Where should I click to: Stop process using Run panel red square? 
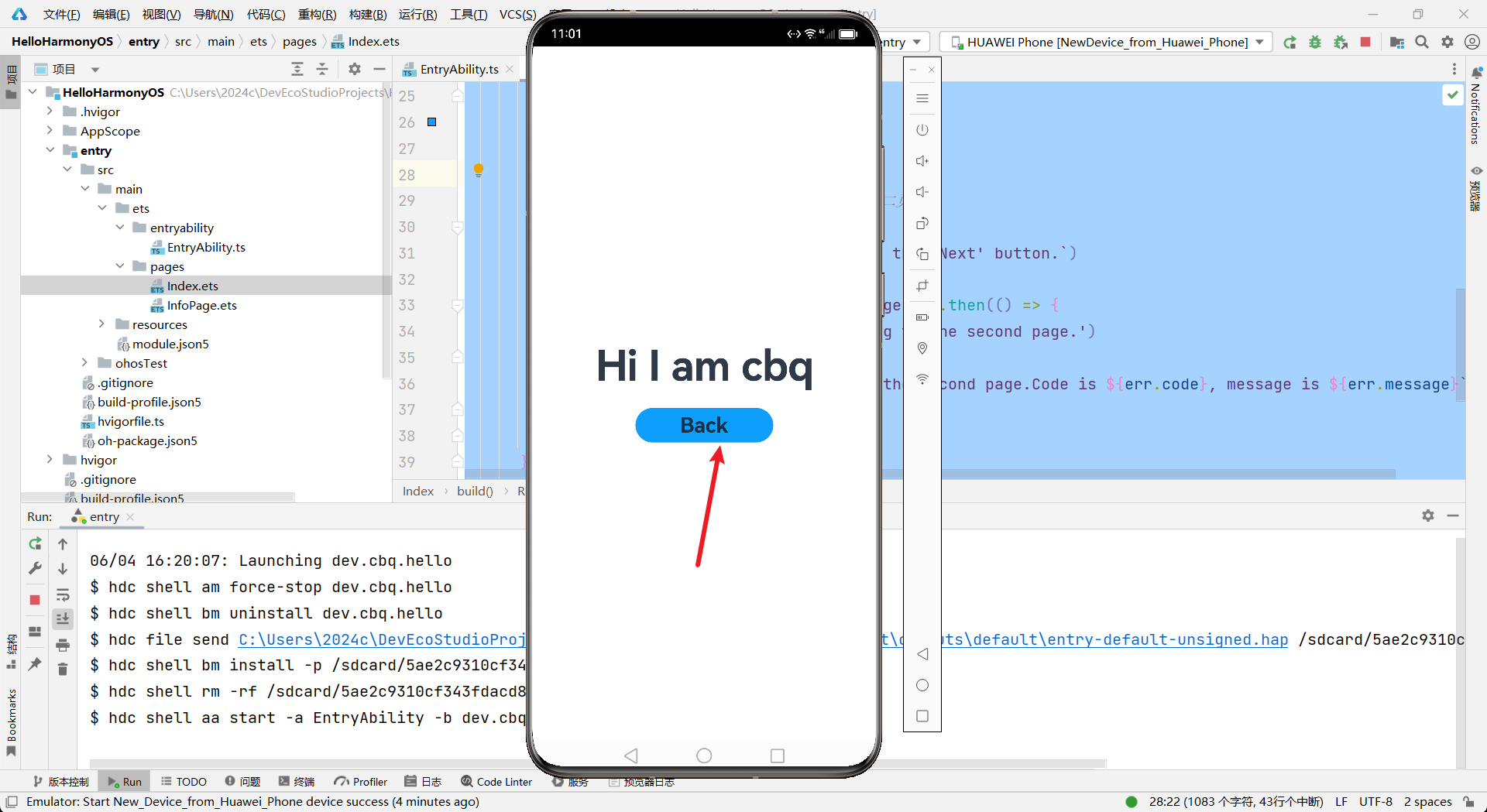35,600
